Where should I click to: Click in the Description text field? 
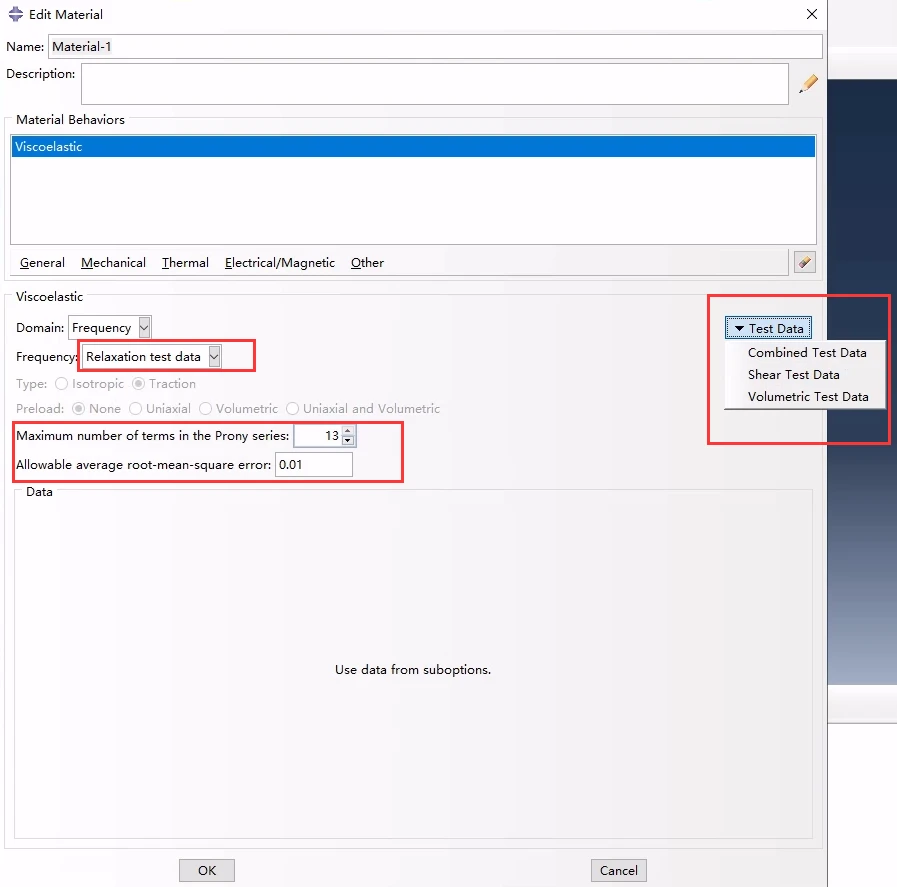point(435,84)
